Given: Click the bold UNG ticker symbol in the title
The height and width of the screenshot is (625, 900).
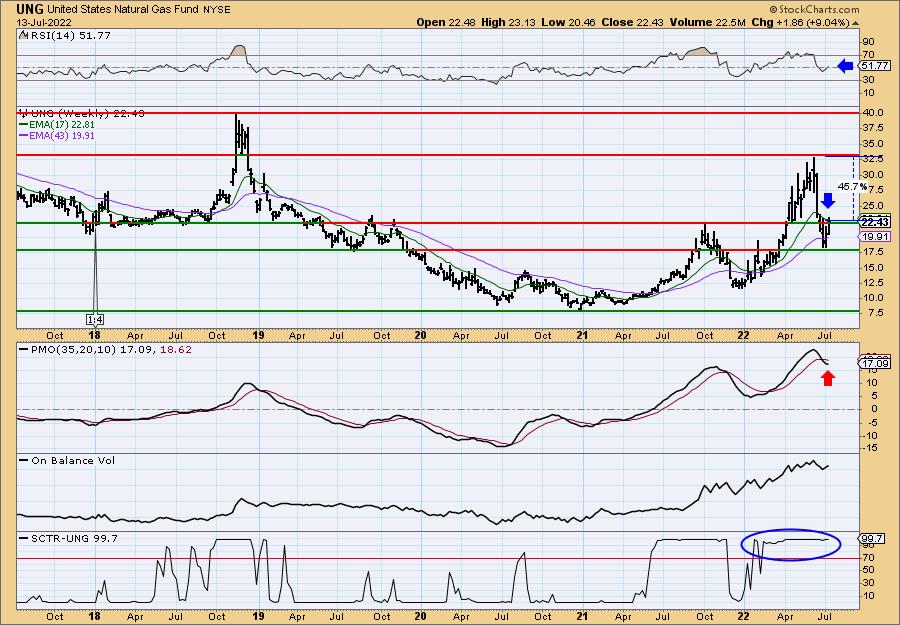Looking at the screenshot, I should (x=28, y=9).
